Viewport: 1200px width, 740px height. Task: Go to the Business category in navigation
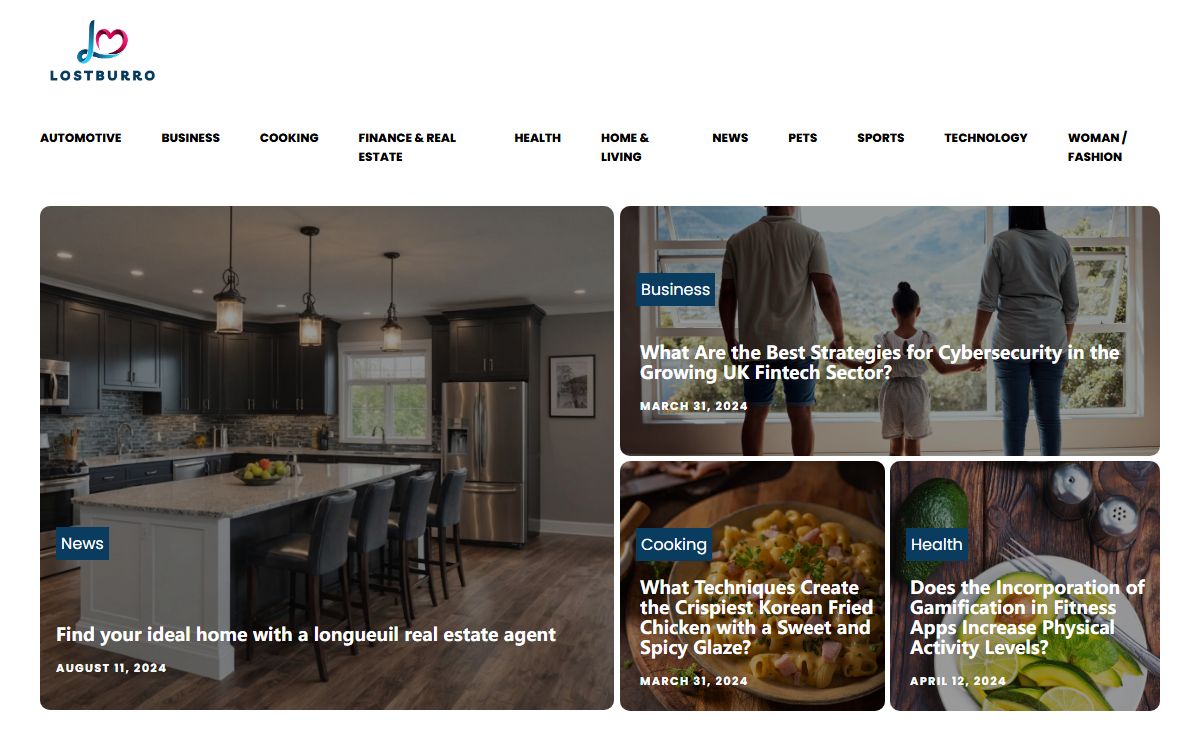click(x=190, y=138)
